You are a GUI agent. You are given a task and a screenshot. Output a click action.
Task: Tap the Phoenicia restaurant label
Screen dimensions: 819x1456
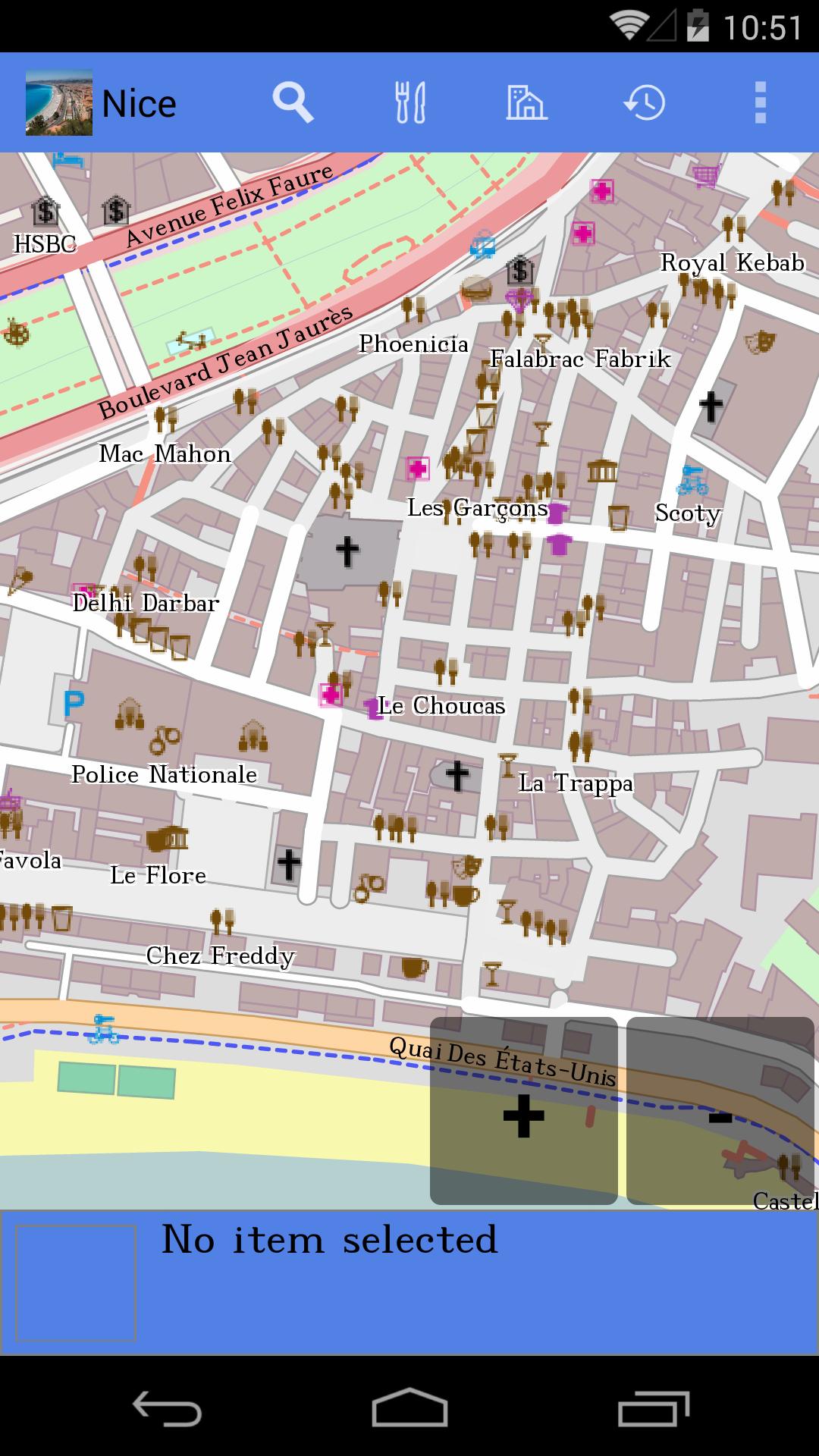click(414, 344)
